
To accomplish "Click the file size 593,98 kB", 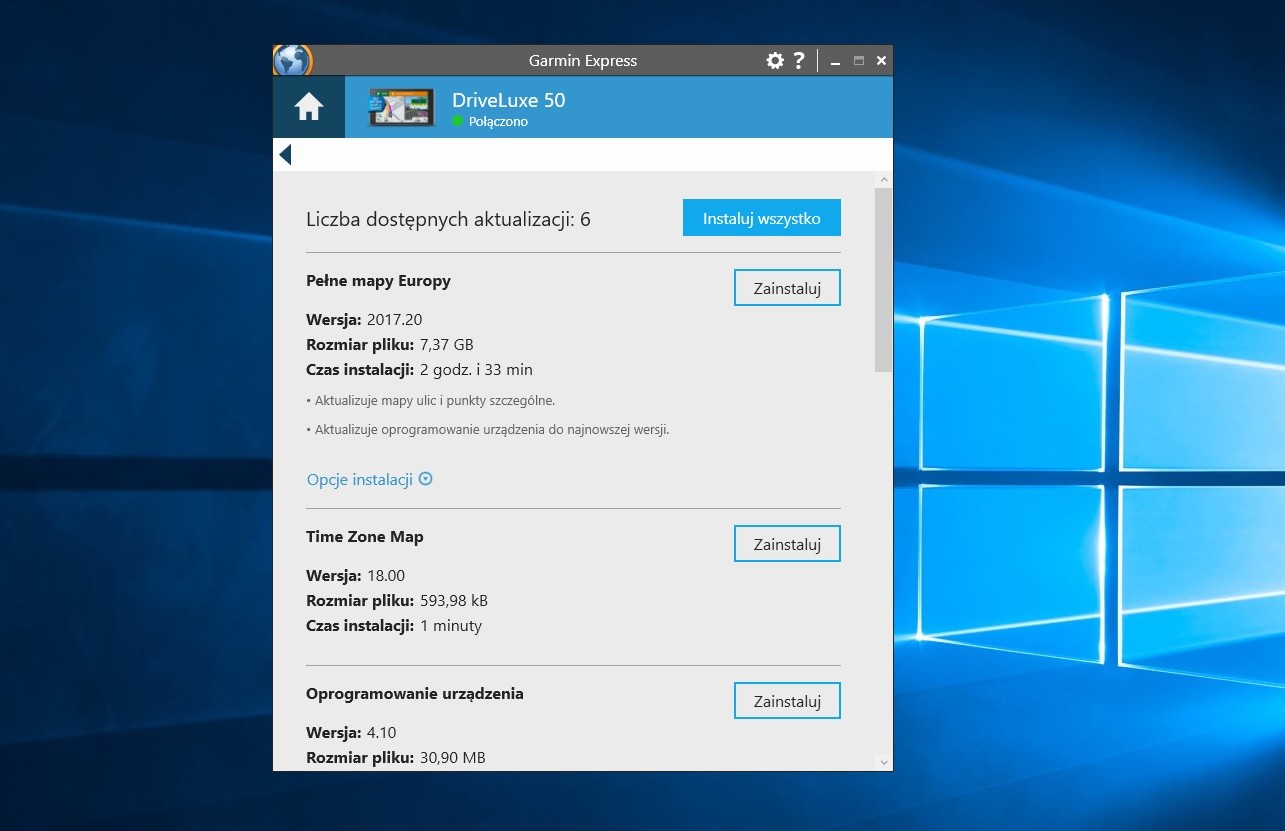I will click(x=454, y=601).
